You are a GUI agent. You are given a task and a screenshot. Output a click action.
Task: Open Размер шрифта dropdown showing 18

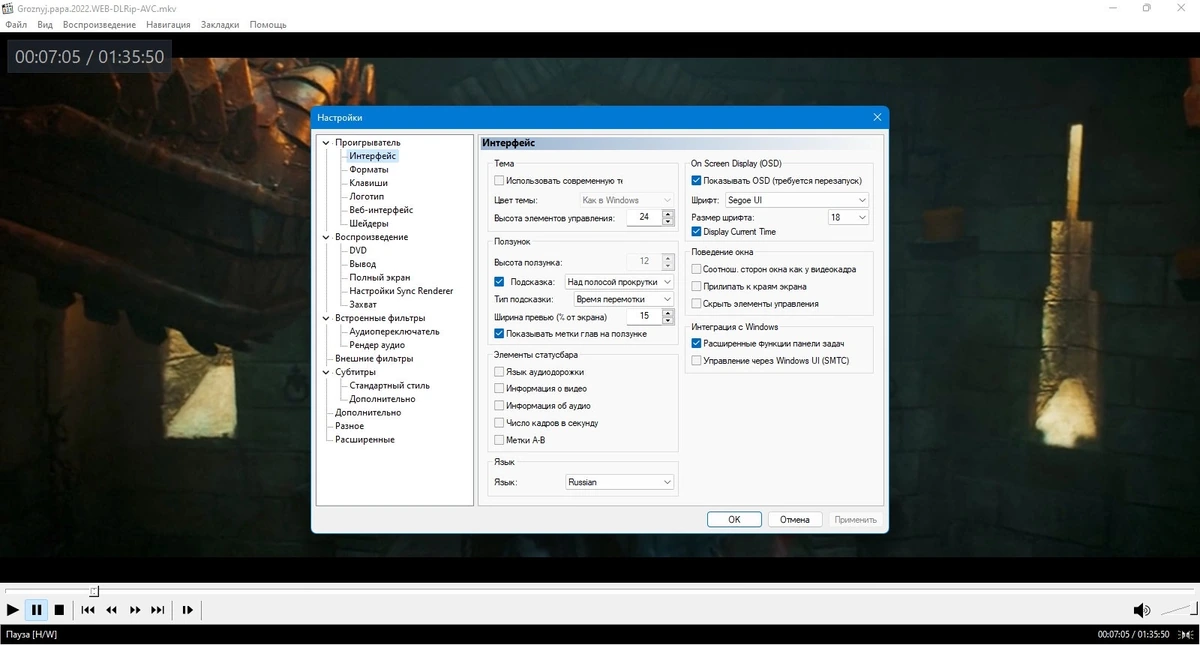pyautogui.click(x=848, y=217)
